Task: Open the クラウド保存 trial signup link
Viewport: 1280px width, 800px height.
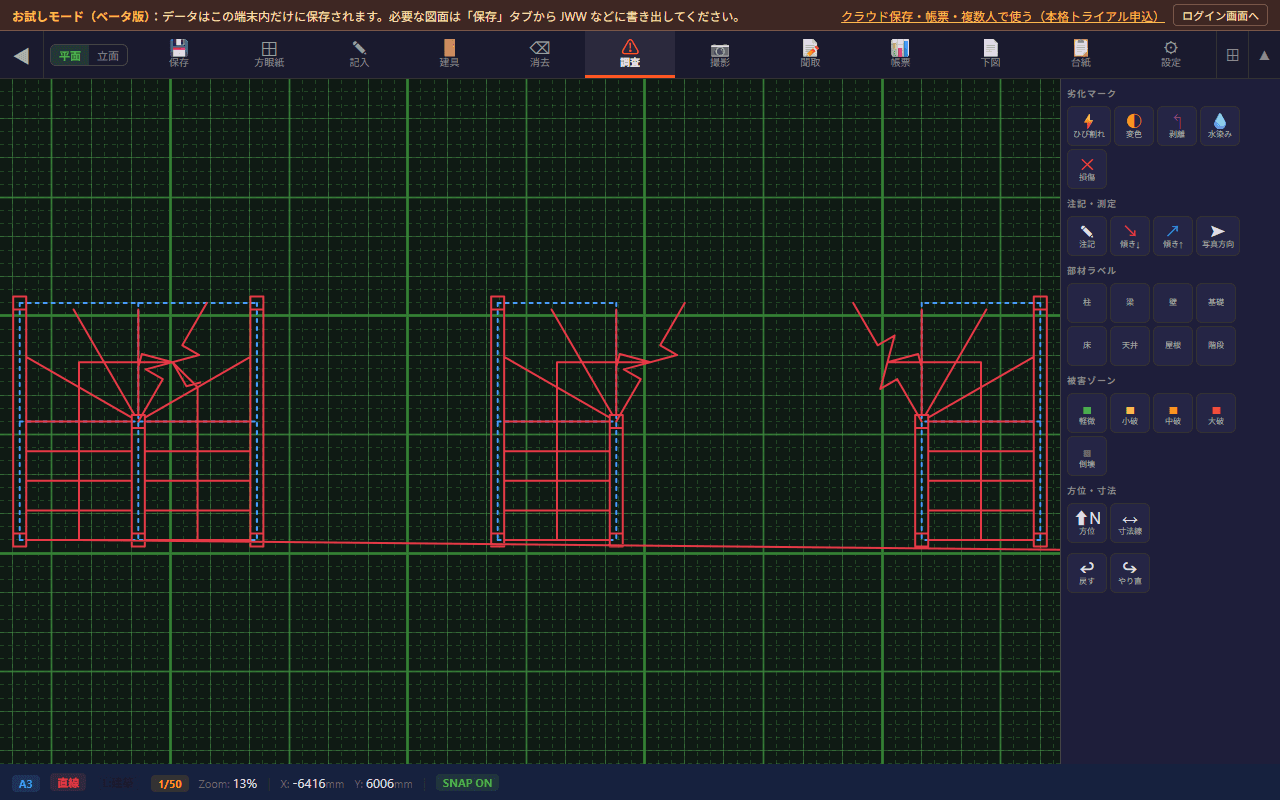Action: pyautogui.click(x=1002, y=16)
